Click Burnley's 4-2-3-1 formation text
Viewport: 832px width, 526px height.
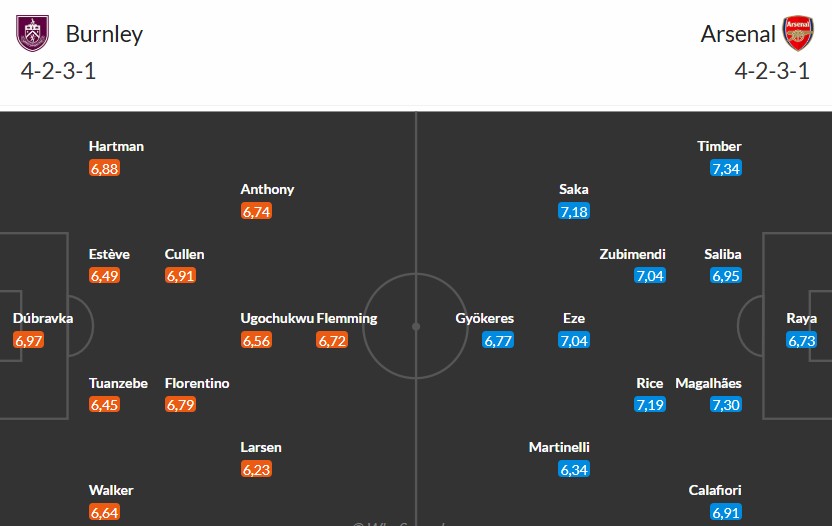point(58,71)
